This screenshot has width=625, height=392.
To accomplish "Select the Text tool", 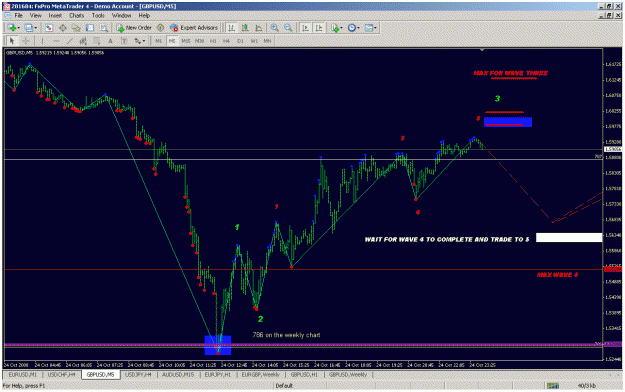I will pos(110,41).
